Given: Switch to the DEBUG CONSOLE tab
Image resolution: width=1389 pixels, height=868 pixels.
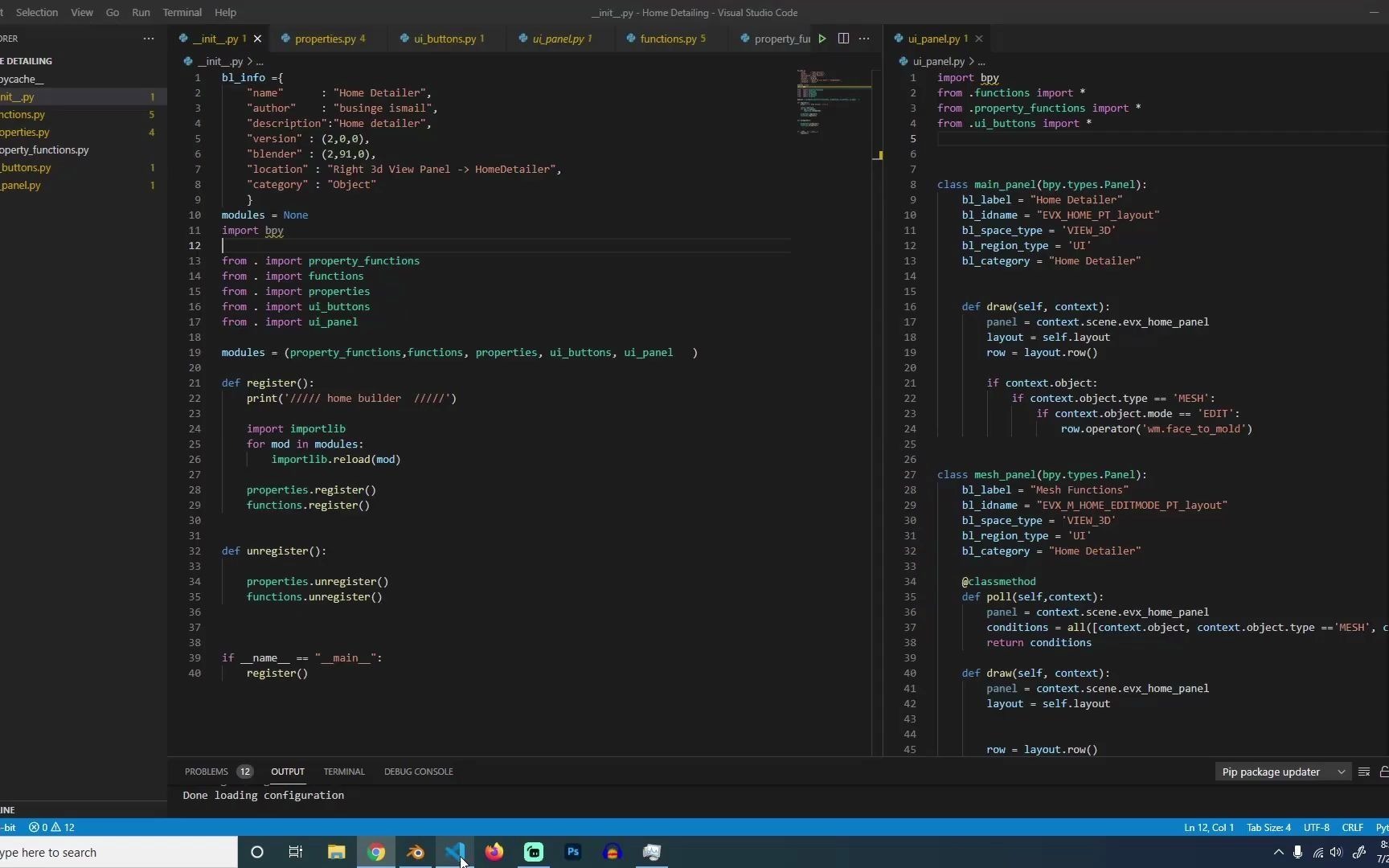Looking at the screenshot, I should tap(418, 772).
